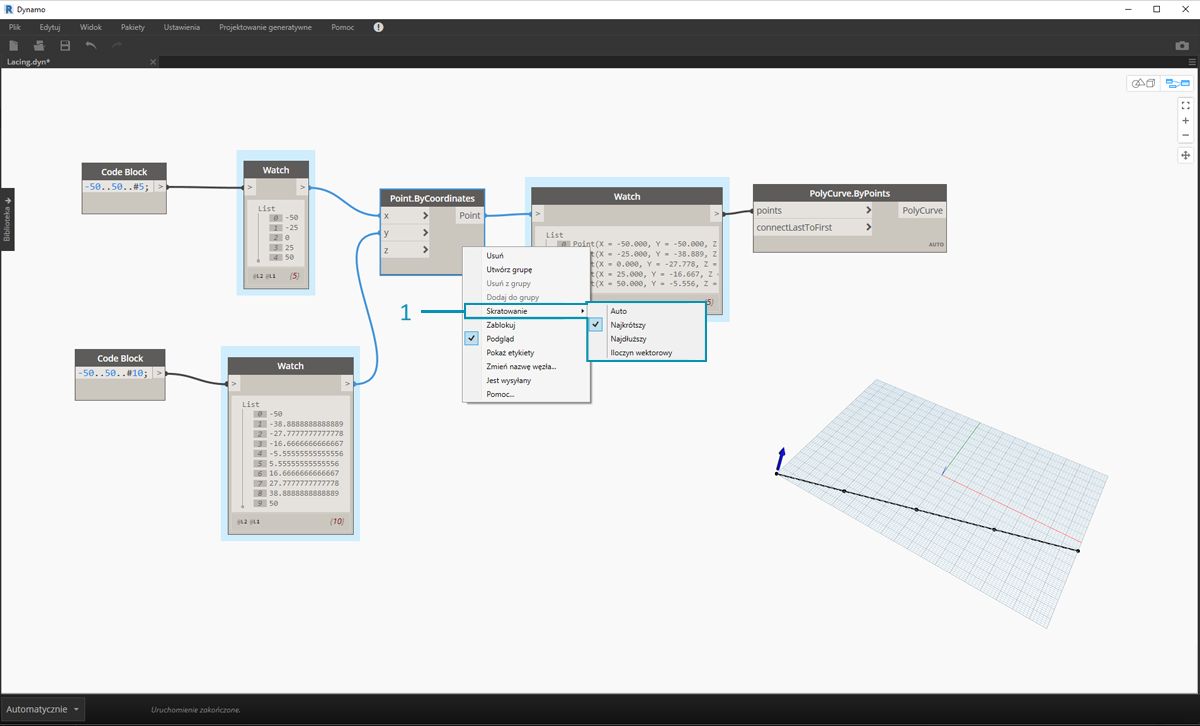Click the New file toolbar icon

click(14, 46)
